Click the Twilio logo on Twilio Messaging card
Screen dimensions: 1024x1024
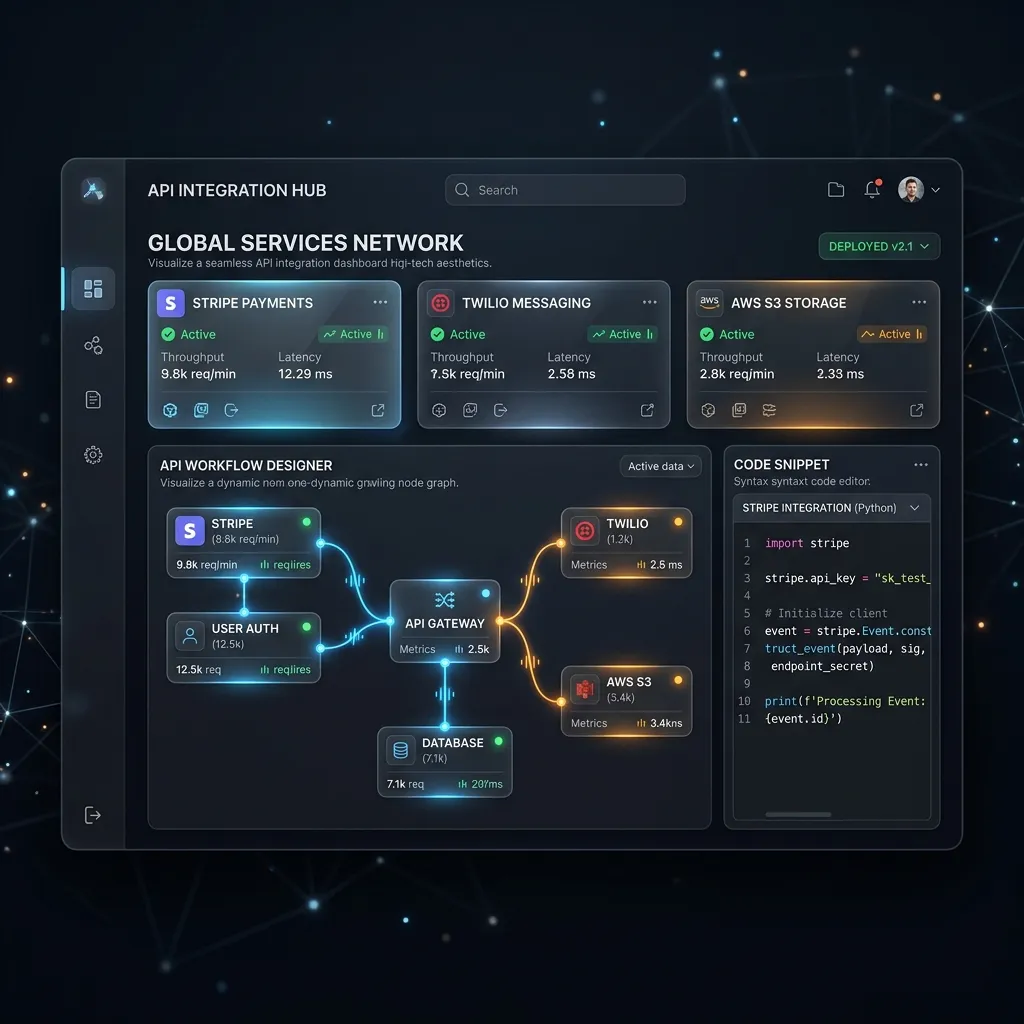click(x=440, y=303)
